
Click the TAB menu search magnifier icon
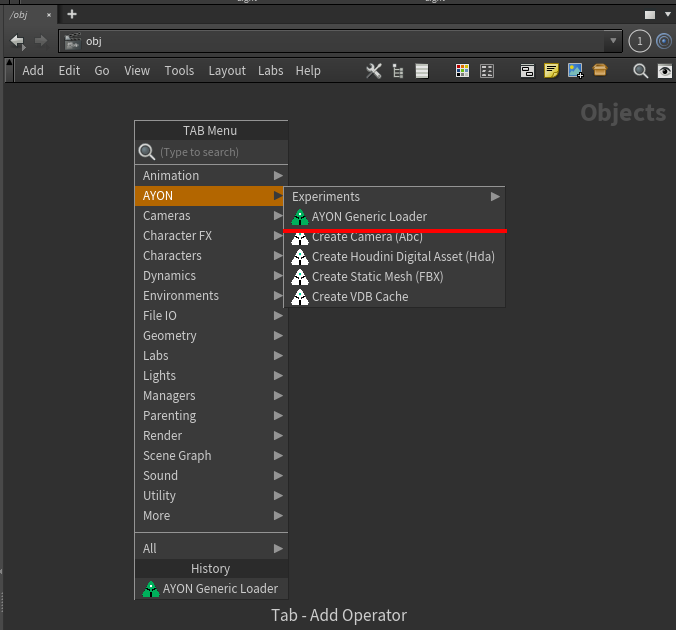pyautogui.click(x=147, y=152)
